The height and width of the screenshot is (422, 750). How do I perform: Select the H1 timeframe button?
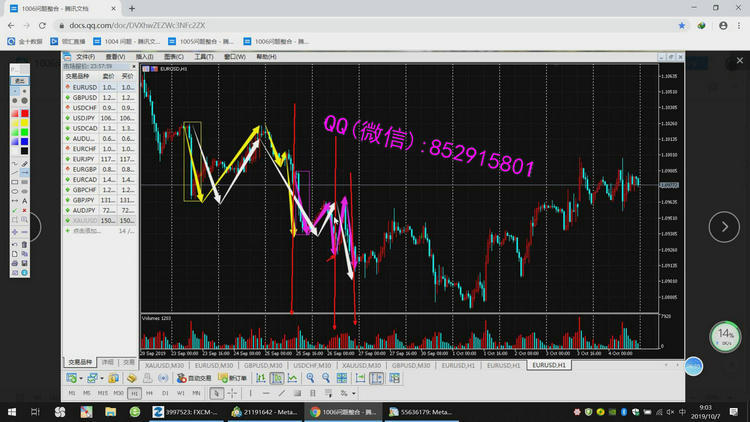pyautogui.click(x=134, y=394)
